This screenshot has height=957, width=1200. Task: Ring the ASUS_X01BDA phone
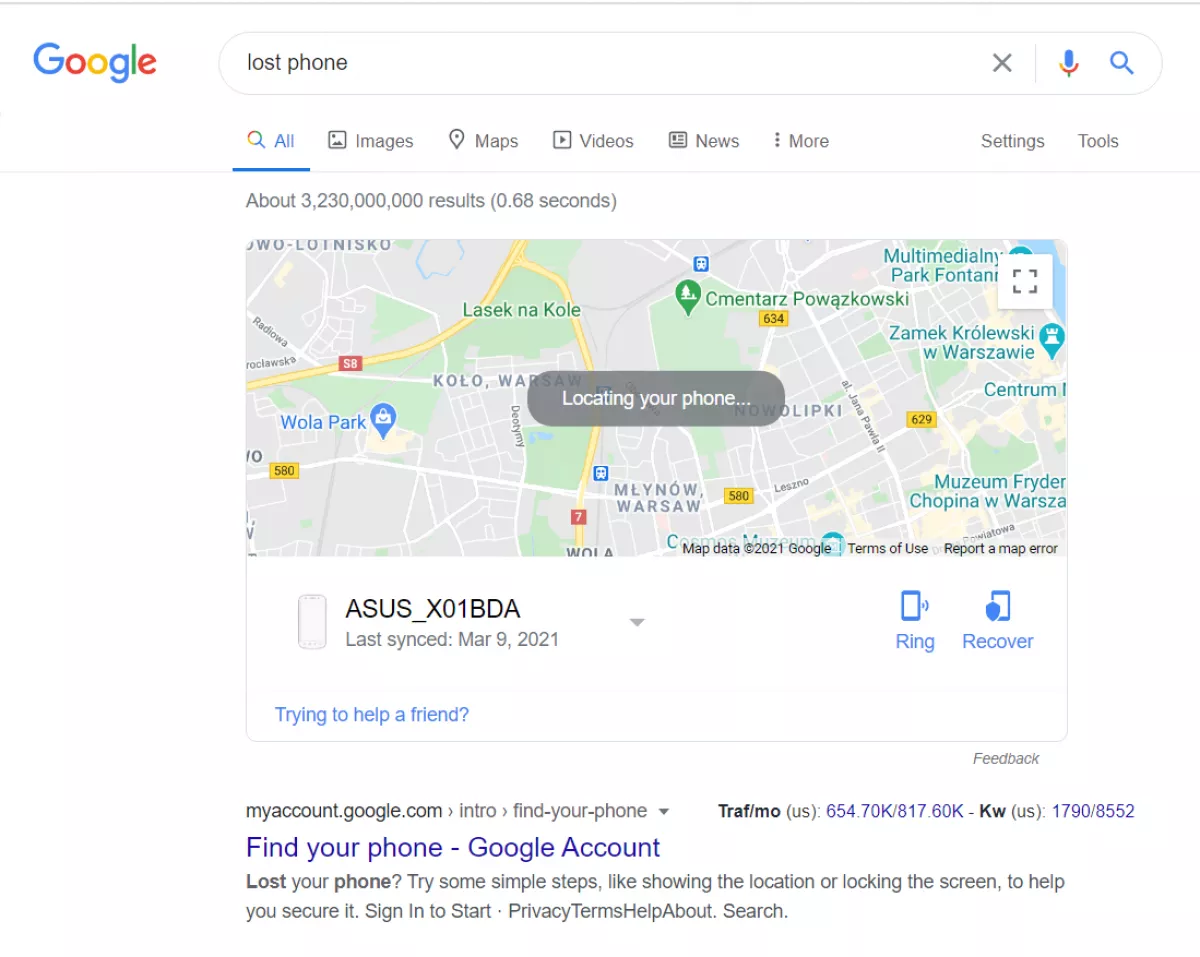tap(915, 621)
